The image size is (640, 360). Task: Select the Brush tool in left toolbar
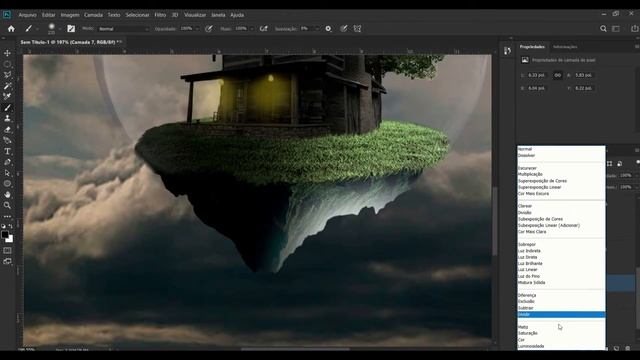7,108
